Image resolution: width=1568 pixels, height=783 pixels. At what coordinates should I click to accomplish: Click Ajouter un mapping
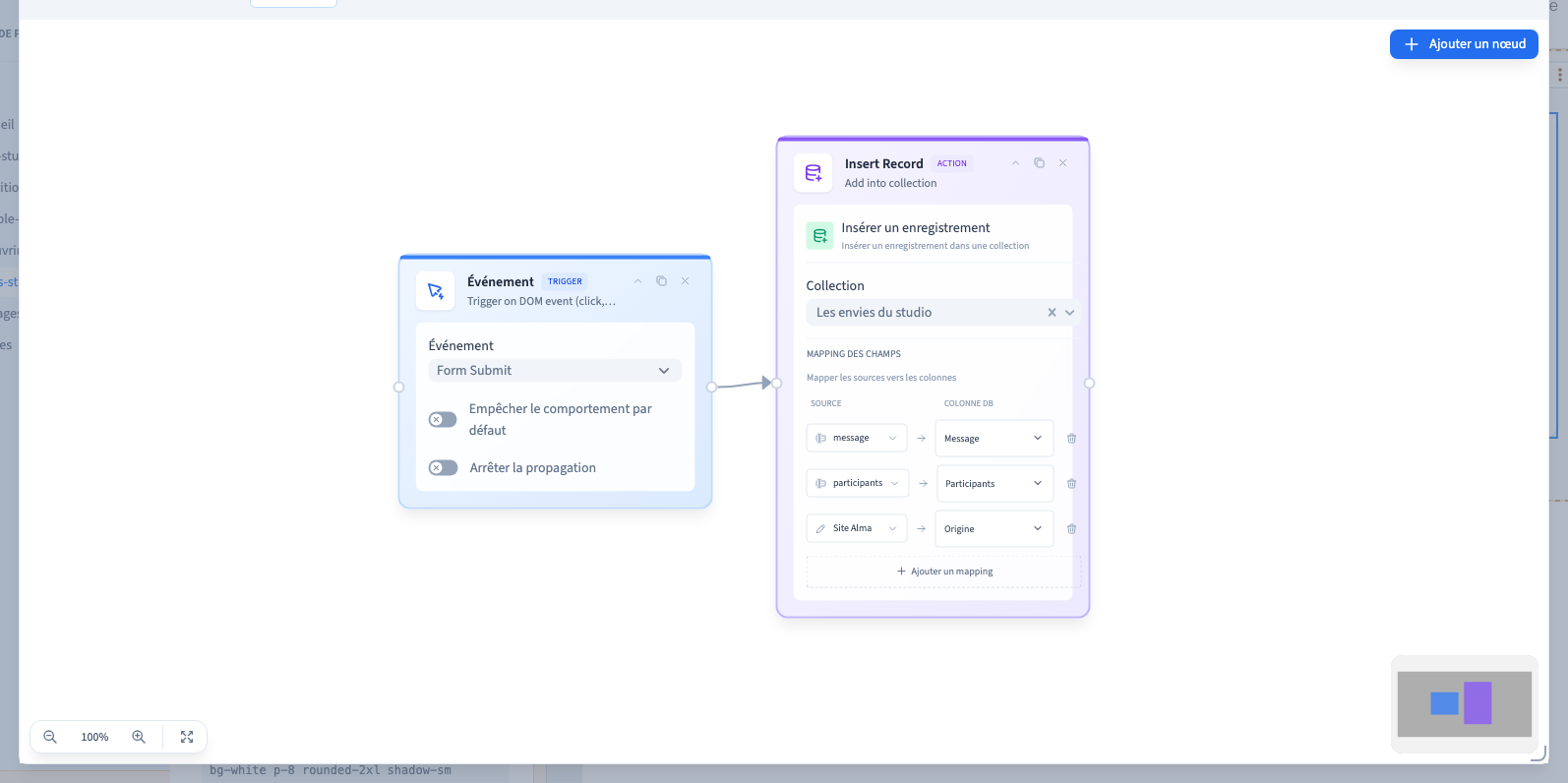pos(944,572)
